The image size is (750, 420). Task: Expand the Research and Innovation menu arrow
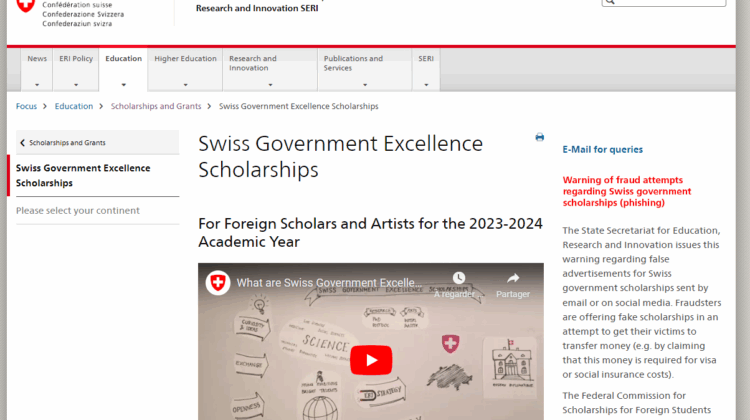(x=270, y=85)
